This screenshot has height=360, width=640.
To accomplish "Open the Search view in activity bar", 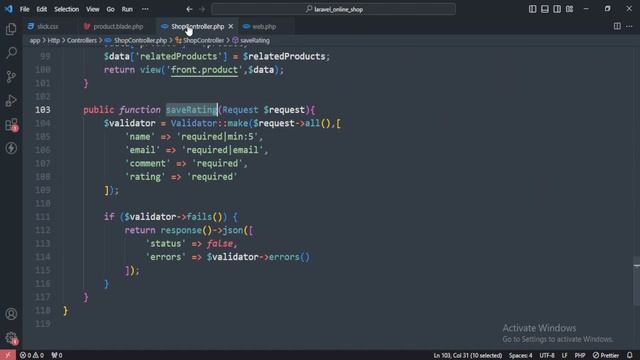I will pyautogui.click(x=11, y=53).
